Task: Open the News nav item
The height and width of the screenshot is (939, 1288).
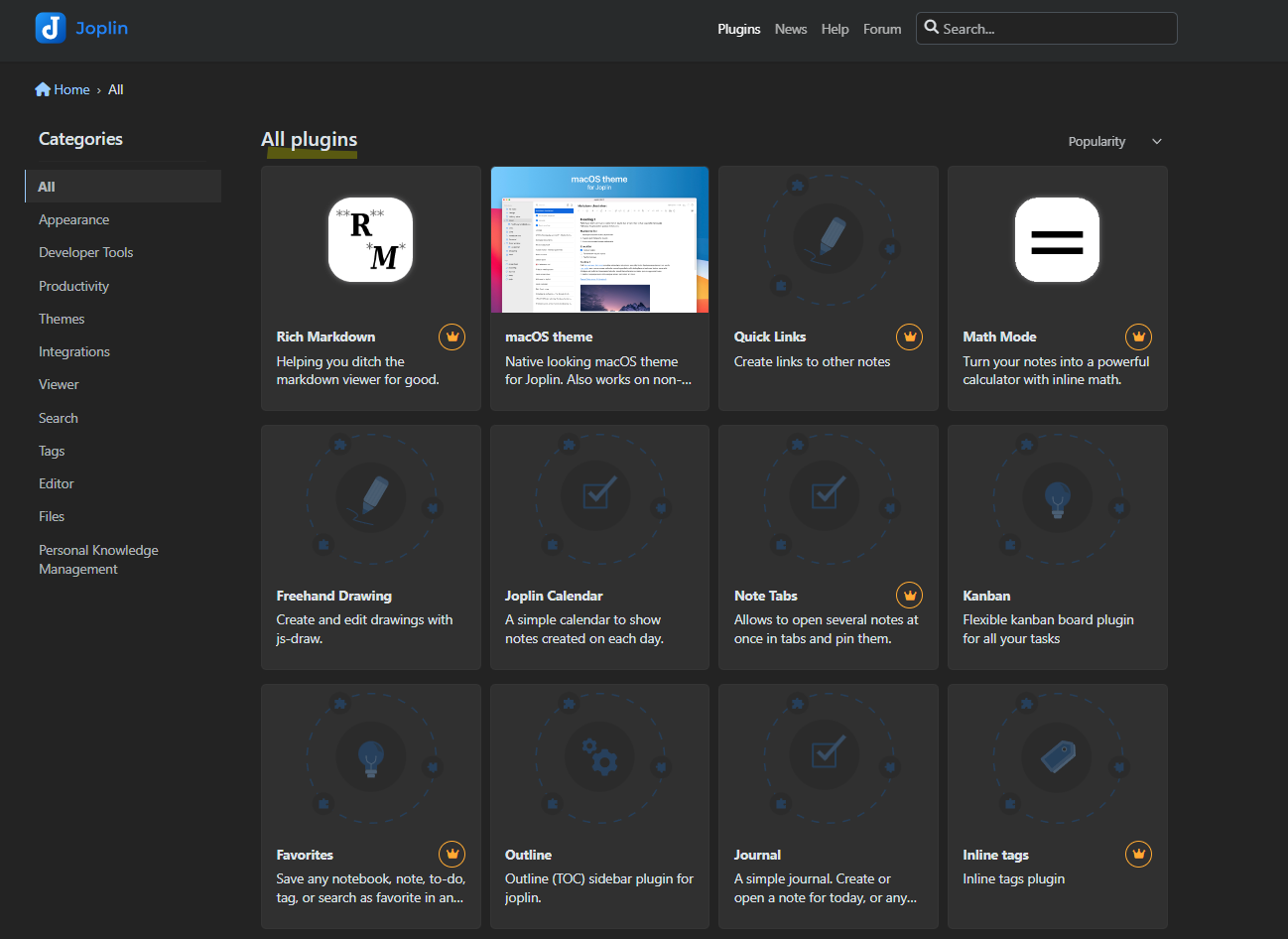Action: point(791,29)
